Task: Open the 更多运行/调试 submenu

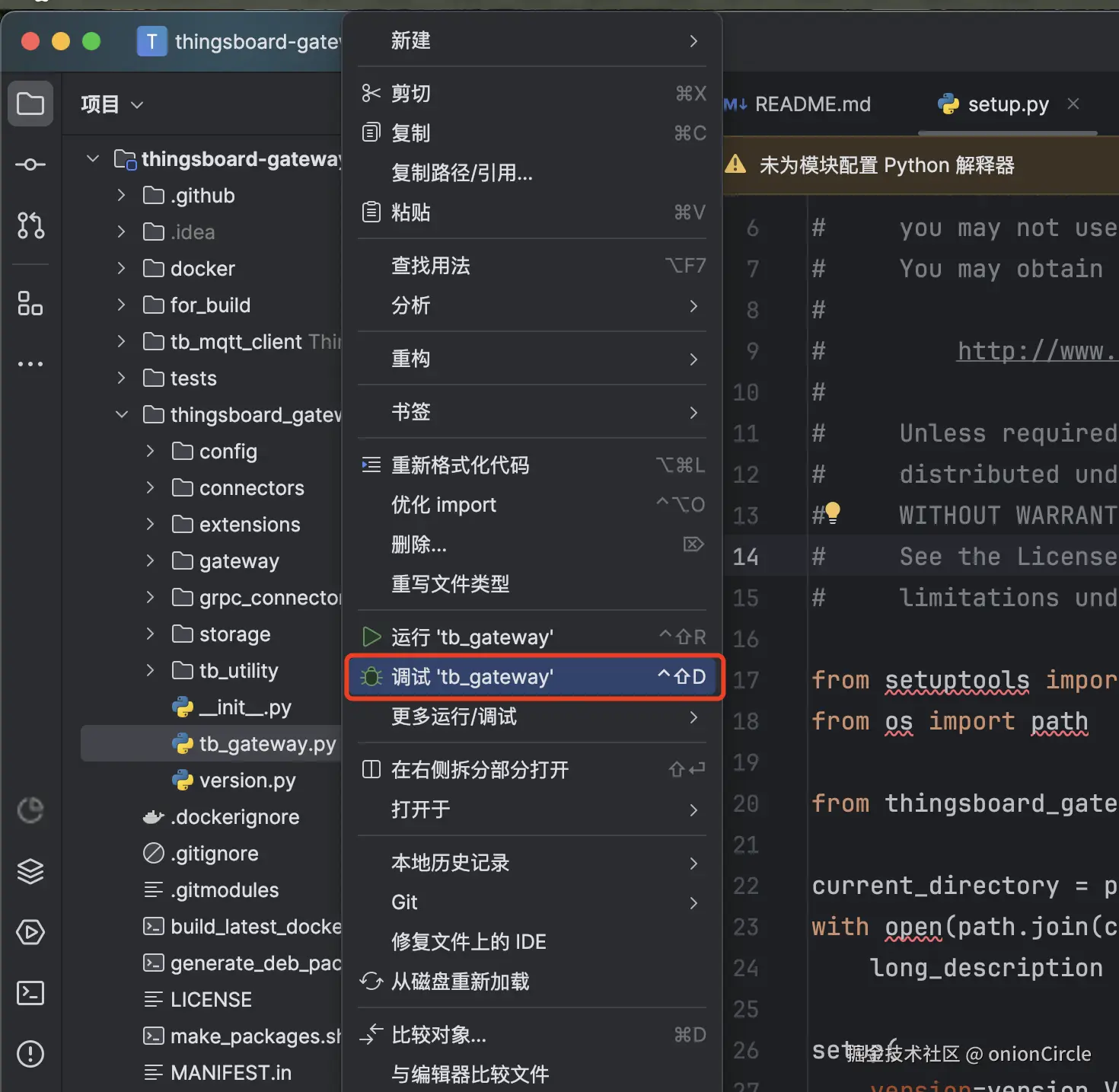Action: click(x=532, y=716)
